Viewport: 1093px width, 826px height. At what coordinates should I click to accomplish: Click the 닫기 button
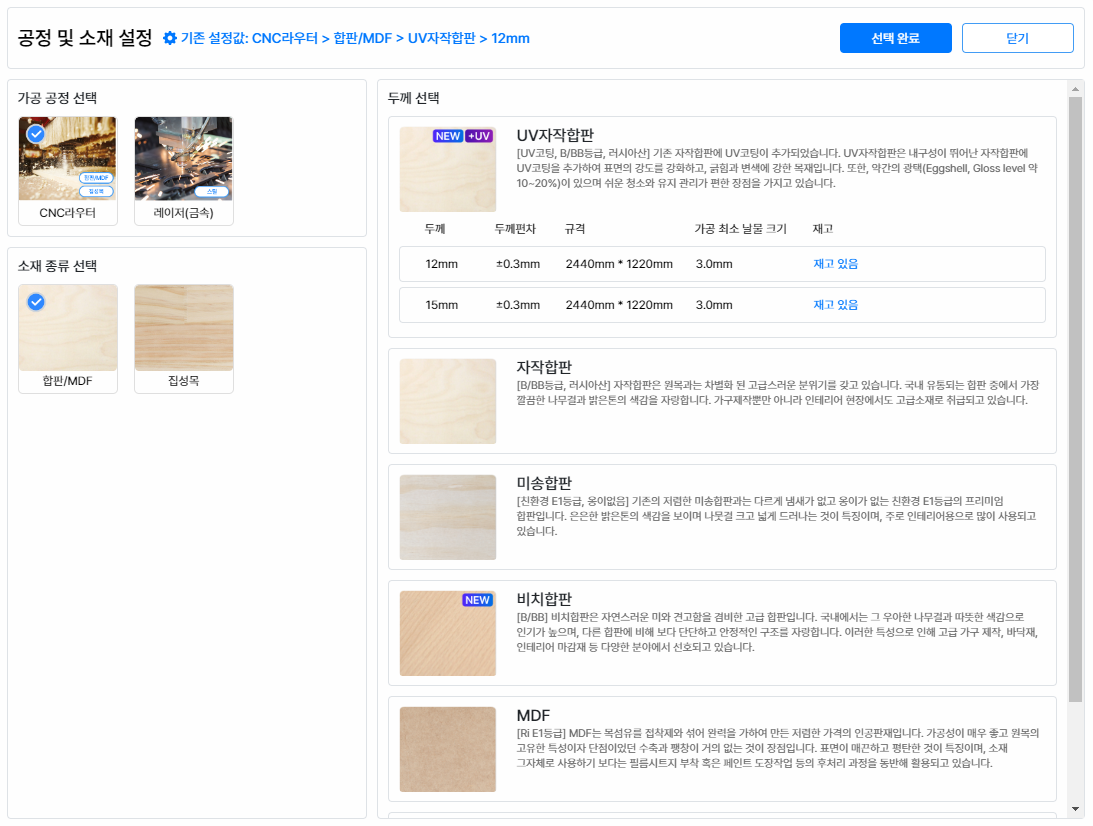click(1017, 38)
